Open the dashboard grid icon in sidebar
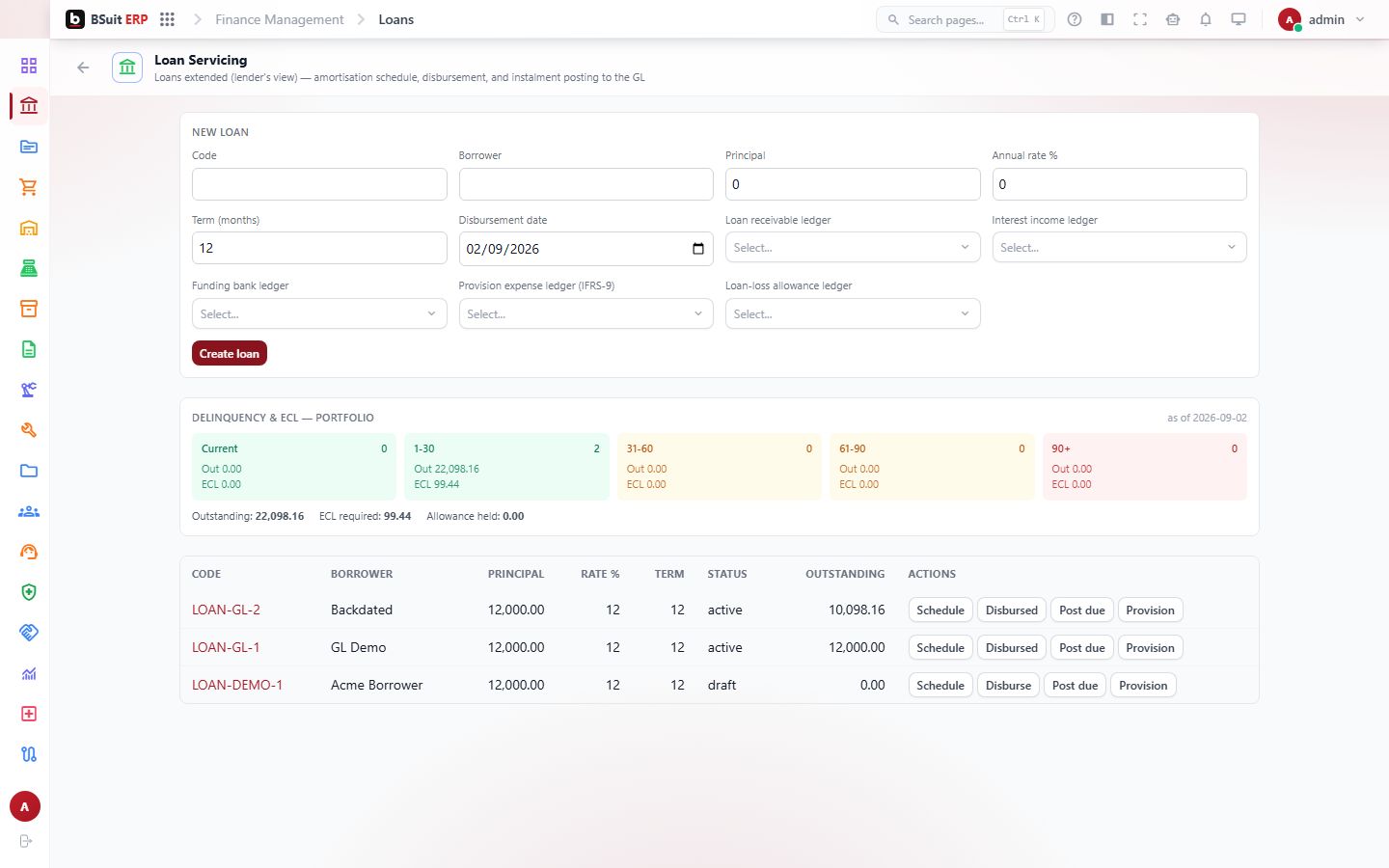This screenshot has height=868, width=1389. pyautogui.click(x=29, y=66)
